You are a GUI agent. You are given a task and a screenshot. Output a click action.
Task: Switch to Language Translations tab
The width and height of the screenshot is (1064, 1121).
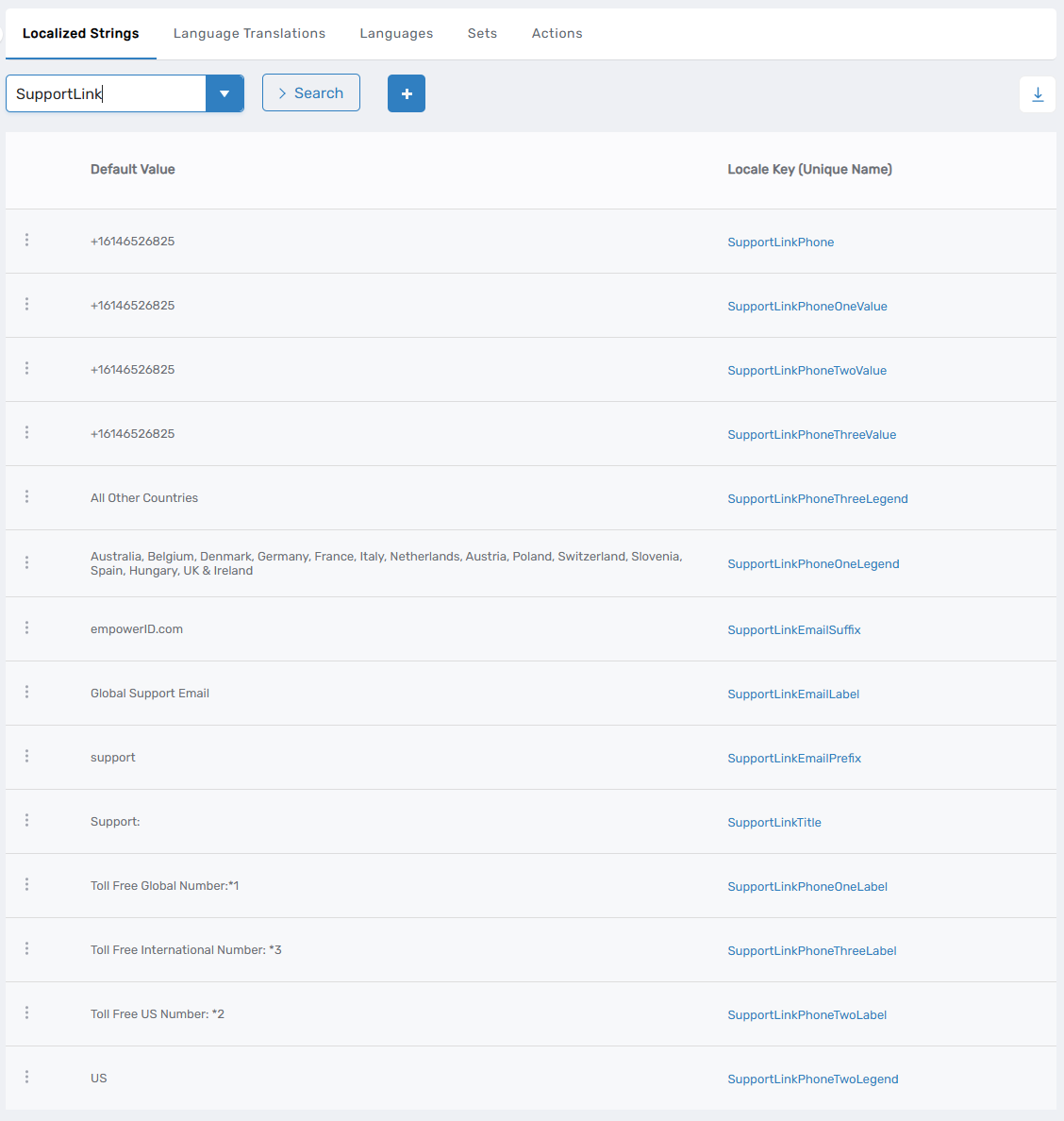tap(249, 33)
